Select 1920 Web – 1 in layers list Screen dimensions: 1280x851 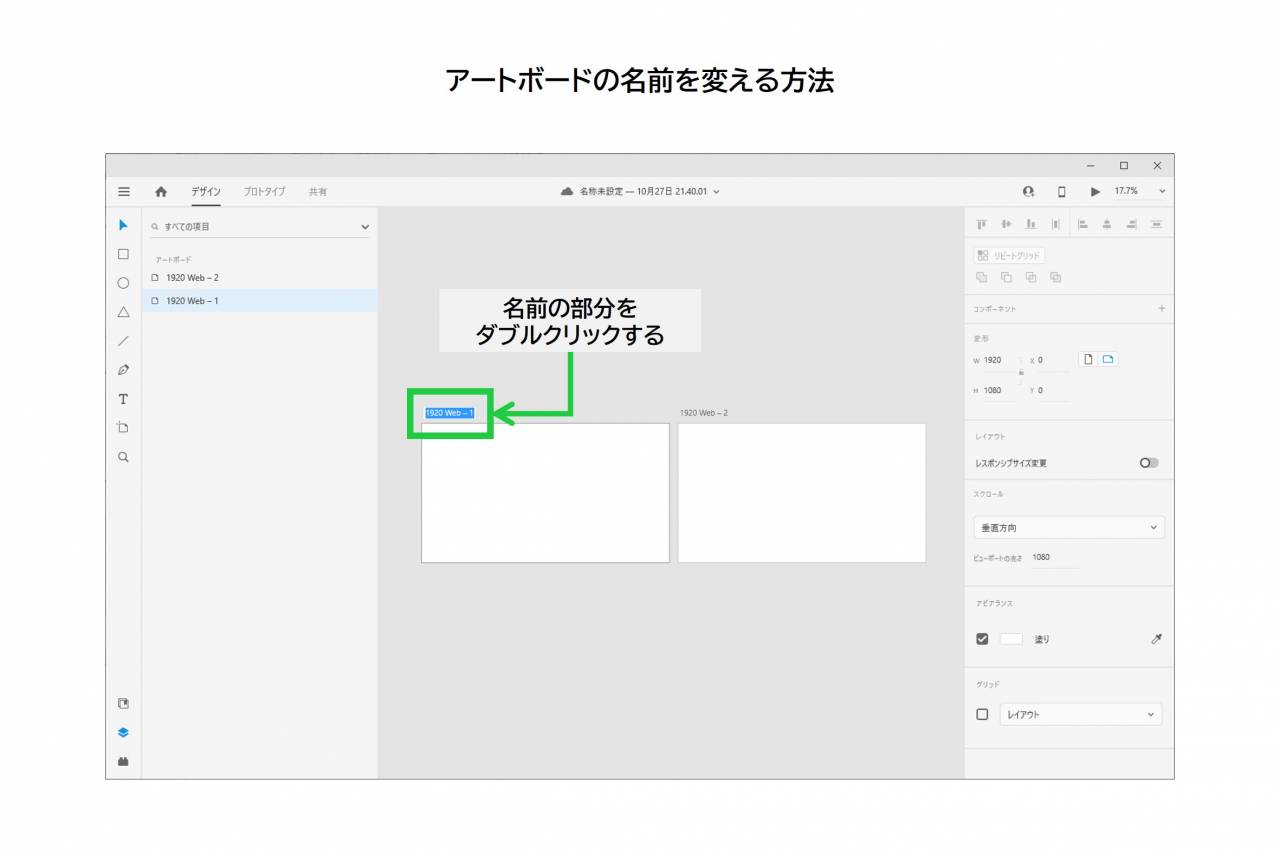point(260,300)
